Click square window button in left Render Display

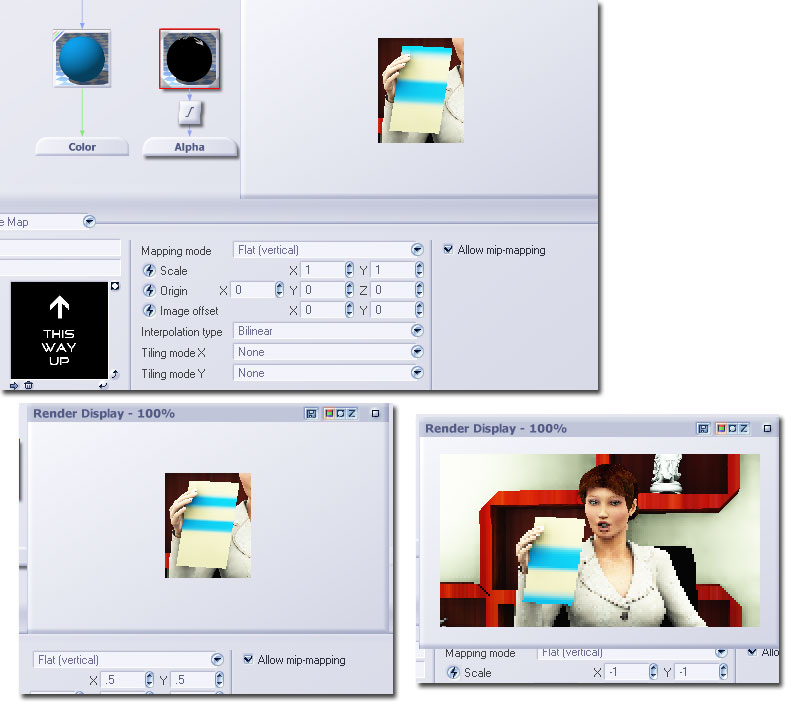point(375,414)
